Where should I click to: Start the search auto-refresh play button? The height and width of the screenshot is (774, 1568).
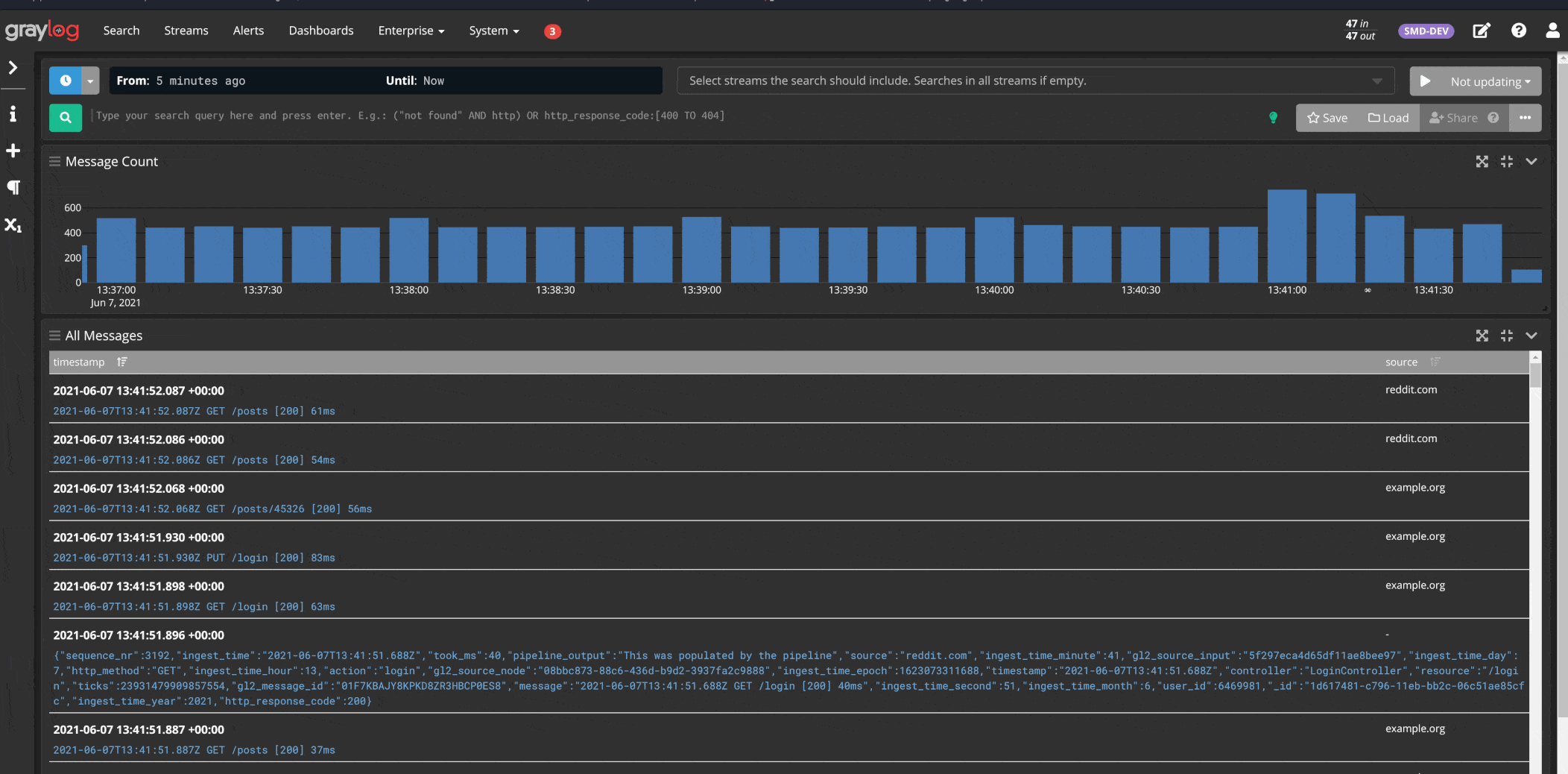pos(1425,81)
